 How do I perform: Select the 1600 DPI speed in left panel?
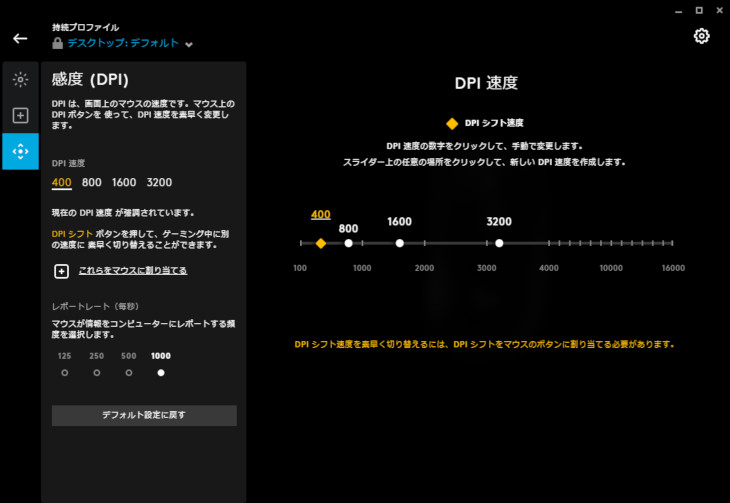[x=124, y=183]
